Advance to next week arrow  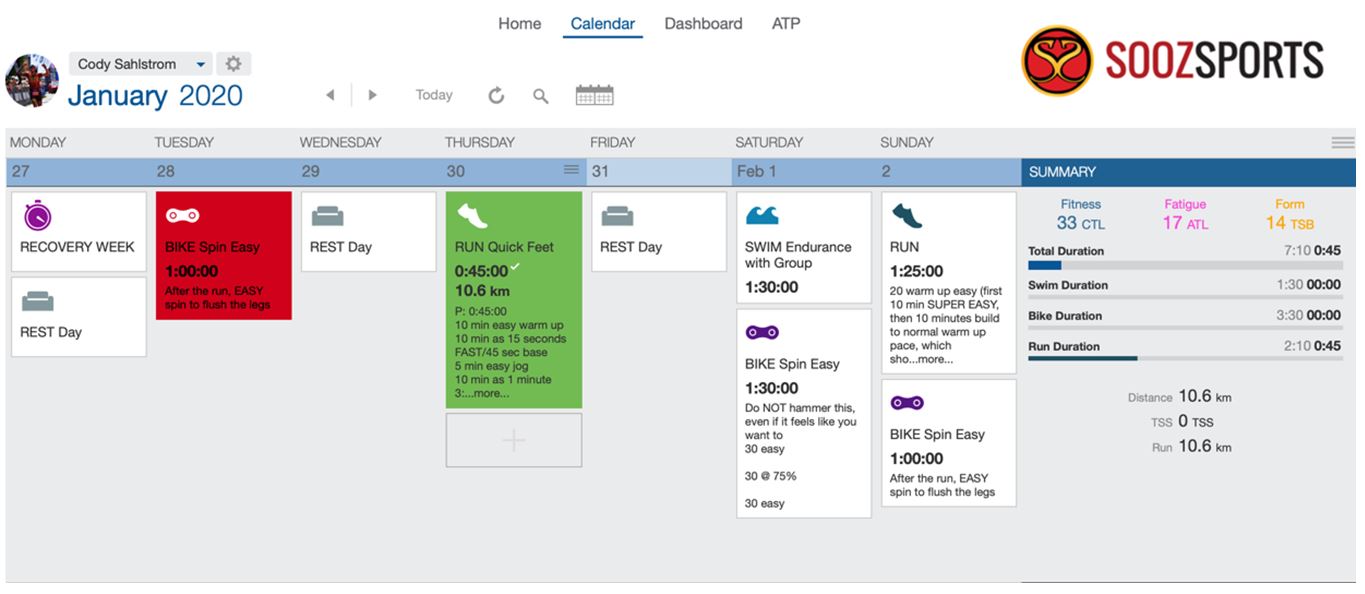[x=372, y=95]
